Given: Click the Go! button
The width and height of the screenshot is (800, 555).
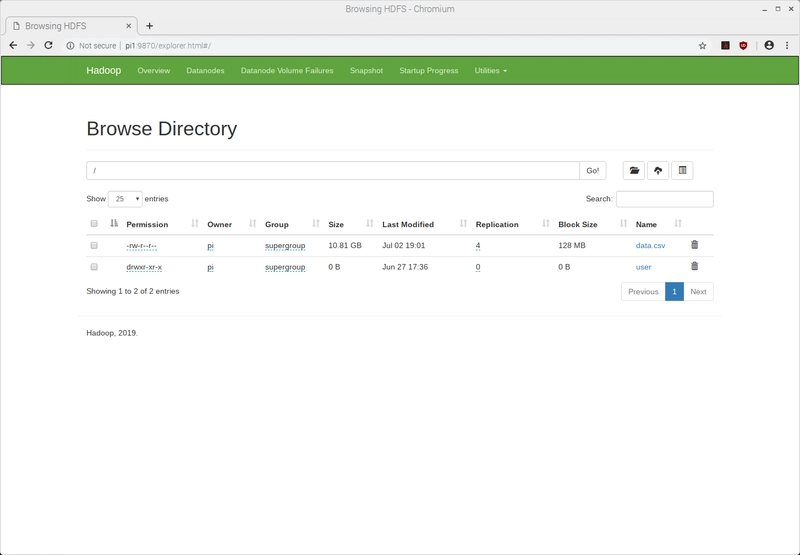Looking at the screenshot, I should point(593,170).
